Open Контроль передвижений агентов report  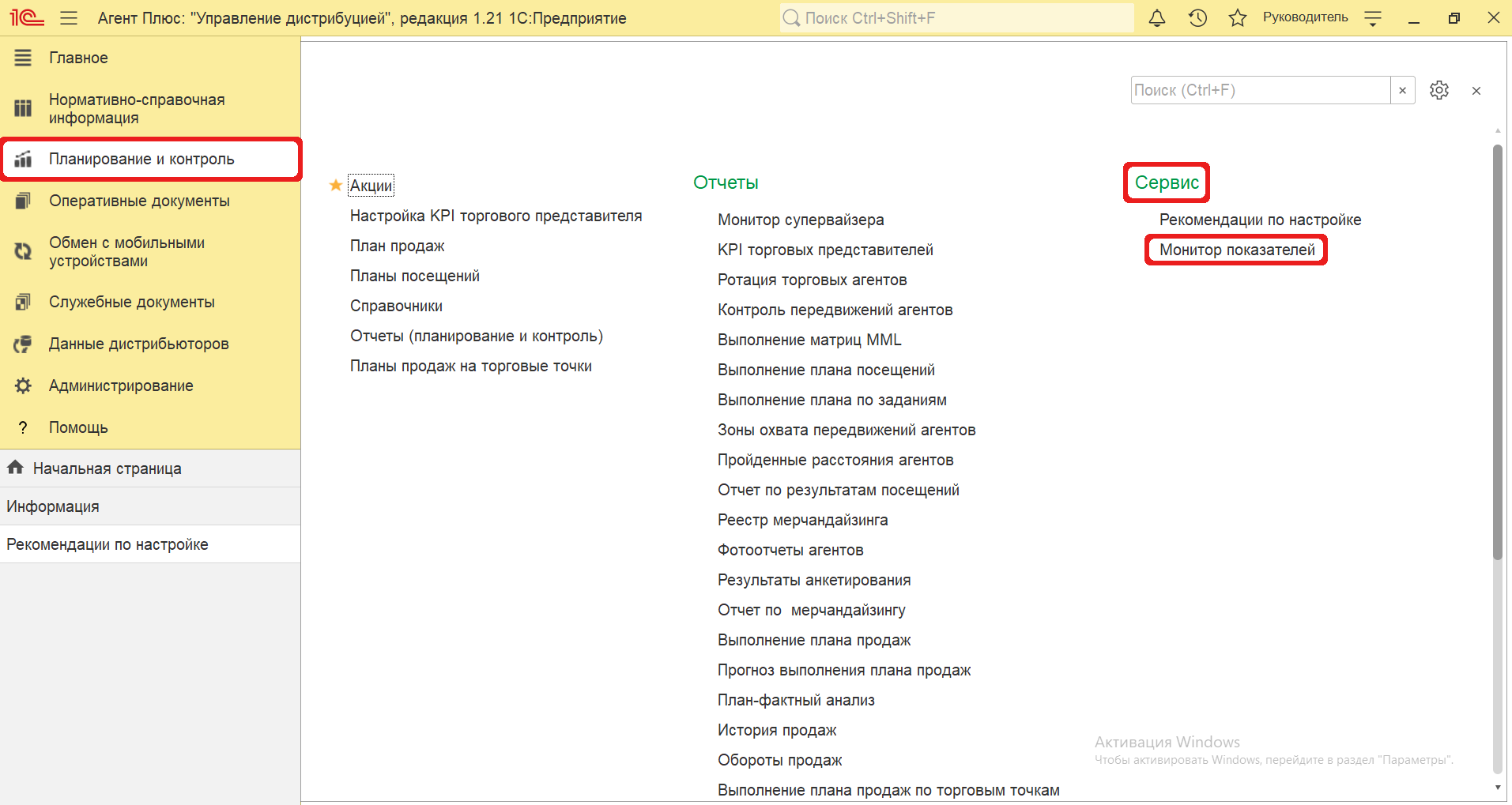tap(835, 310)
